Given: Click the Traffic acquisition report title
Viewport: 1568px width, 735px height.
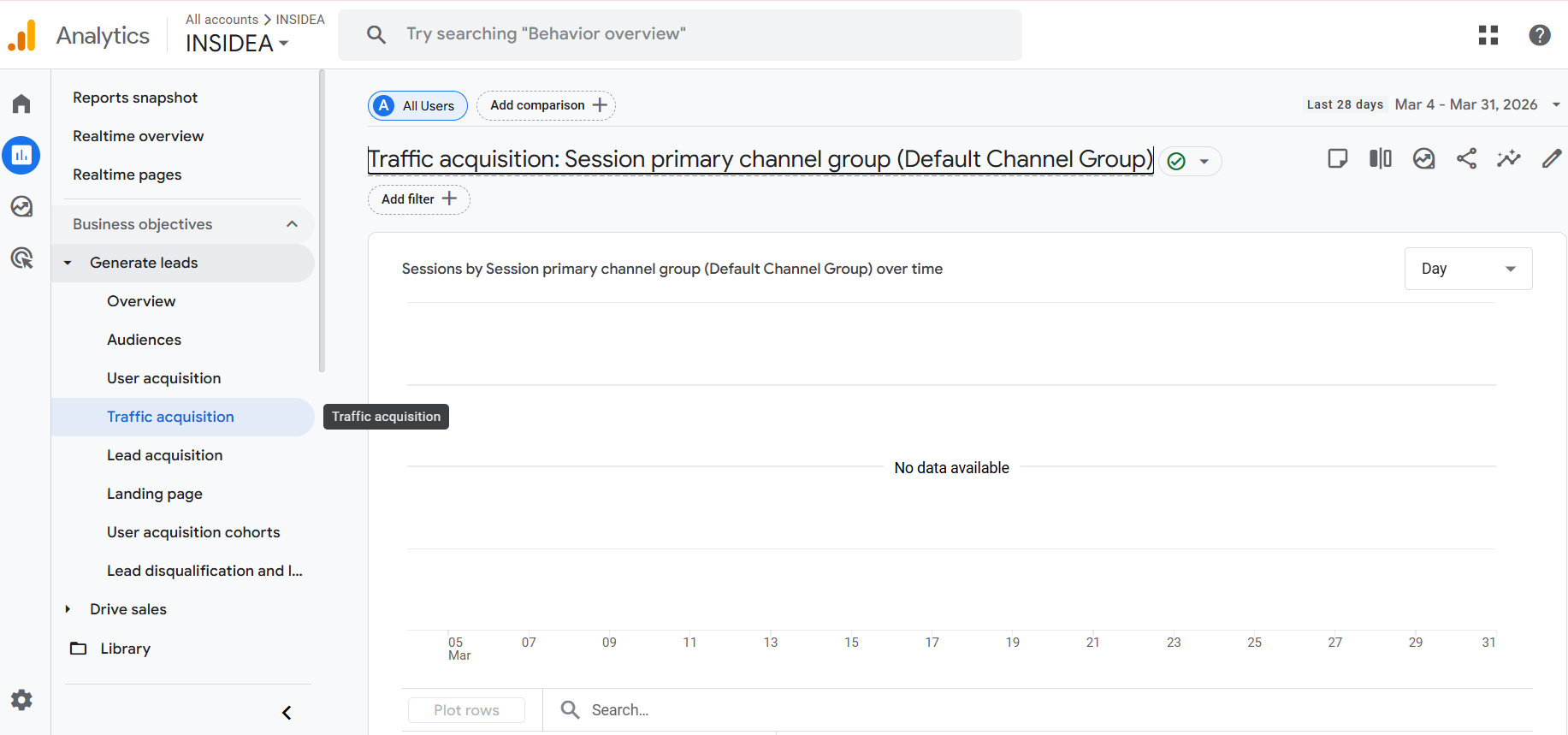Looking at the screenshot, I should [760, 159].
